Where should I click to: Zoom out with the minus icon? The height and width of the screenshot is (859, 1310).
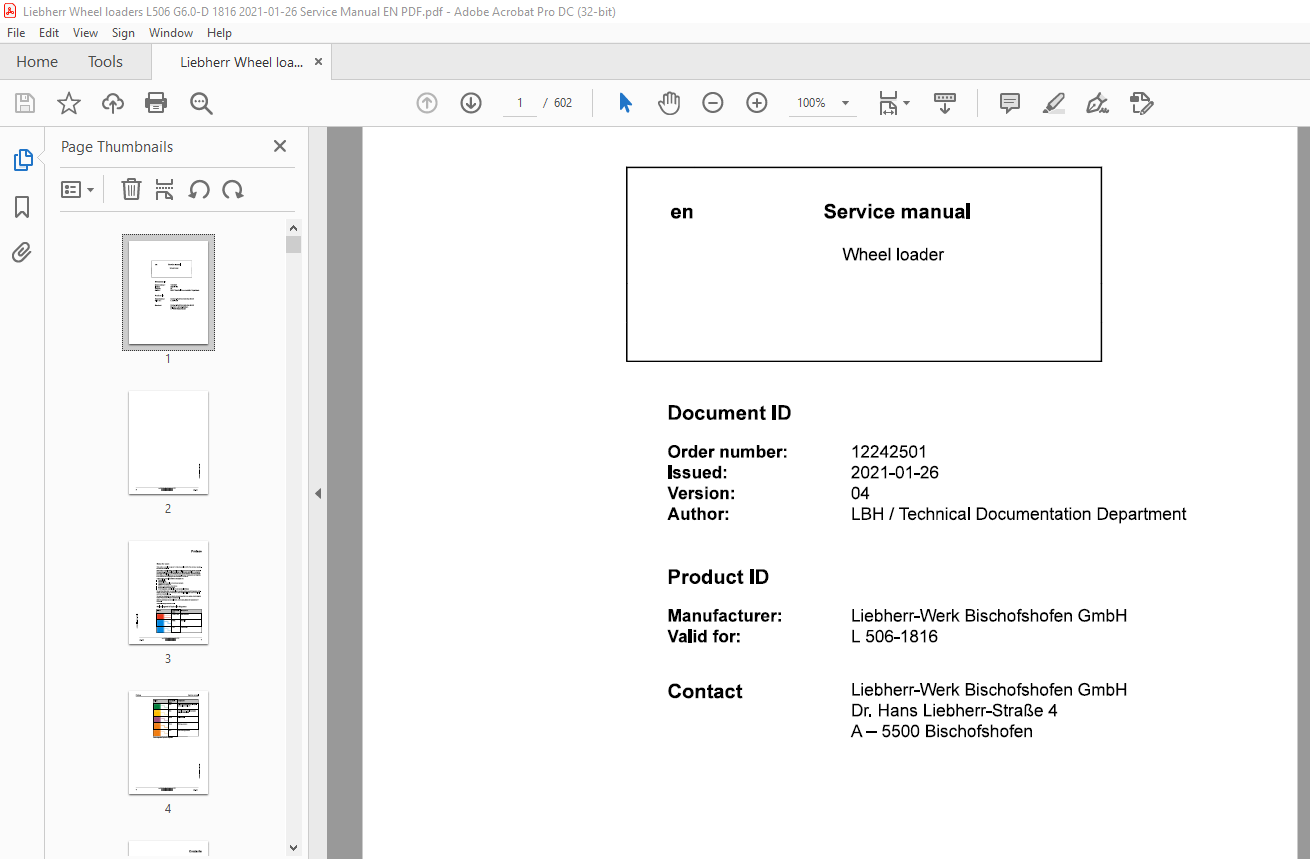713,103
